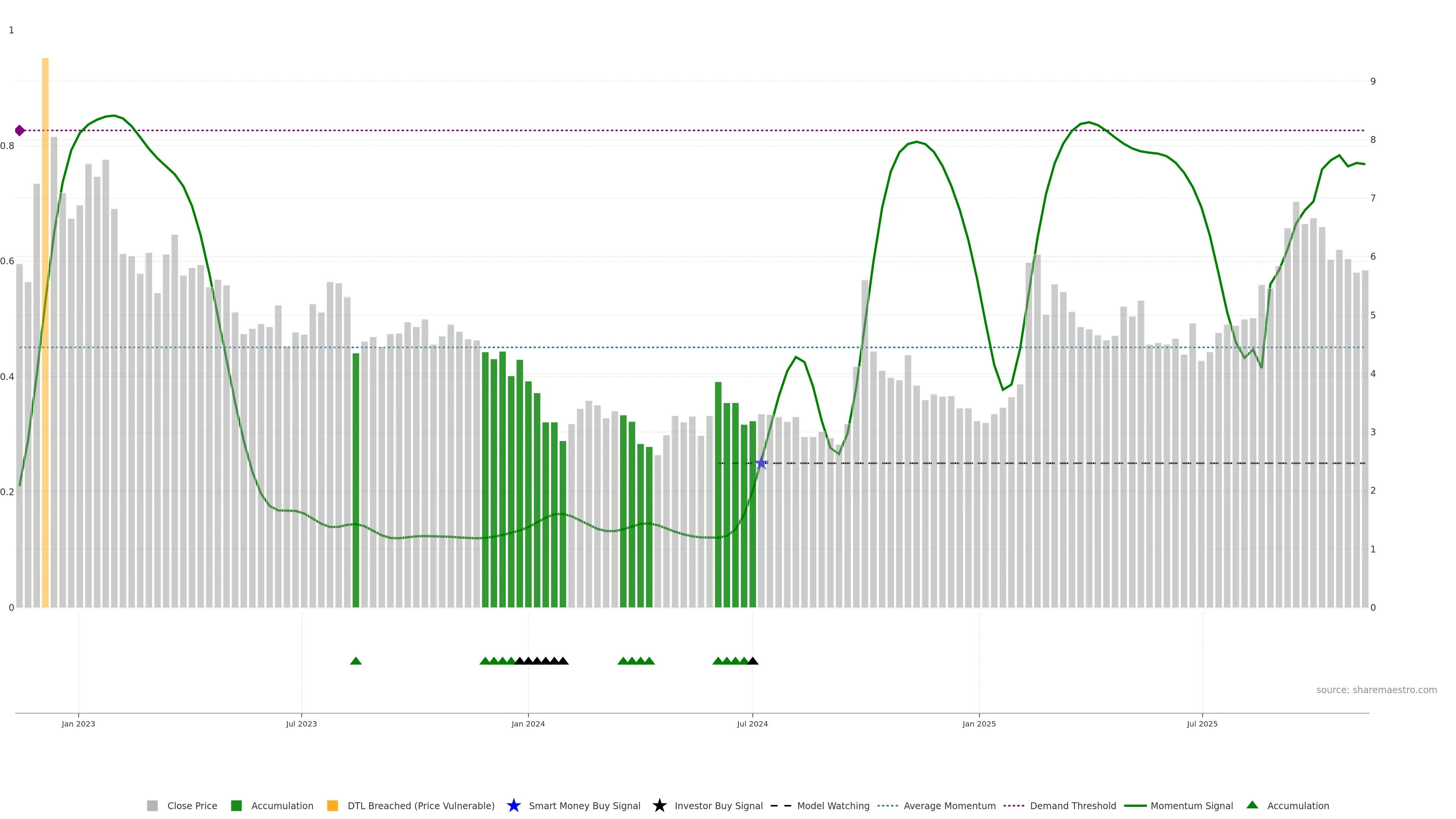Click the Jan 2023 axis label
1456x819 pixels.
pos(78,724)
